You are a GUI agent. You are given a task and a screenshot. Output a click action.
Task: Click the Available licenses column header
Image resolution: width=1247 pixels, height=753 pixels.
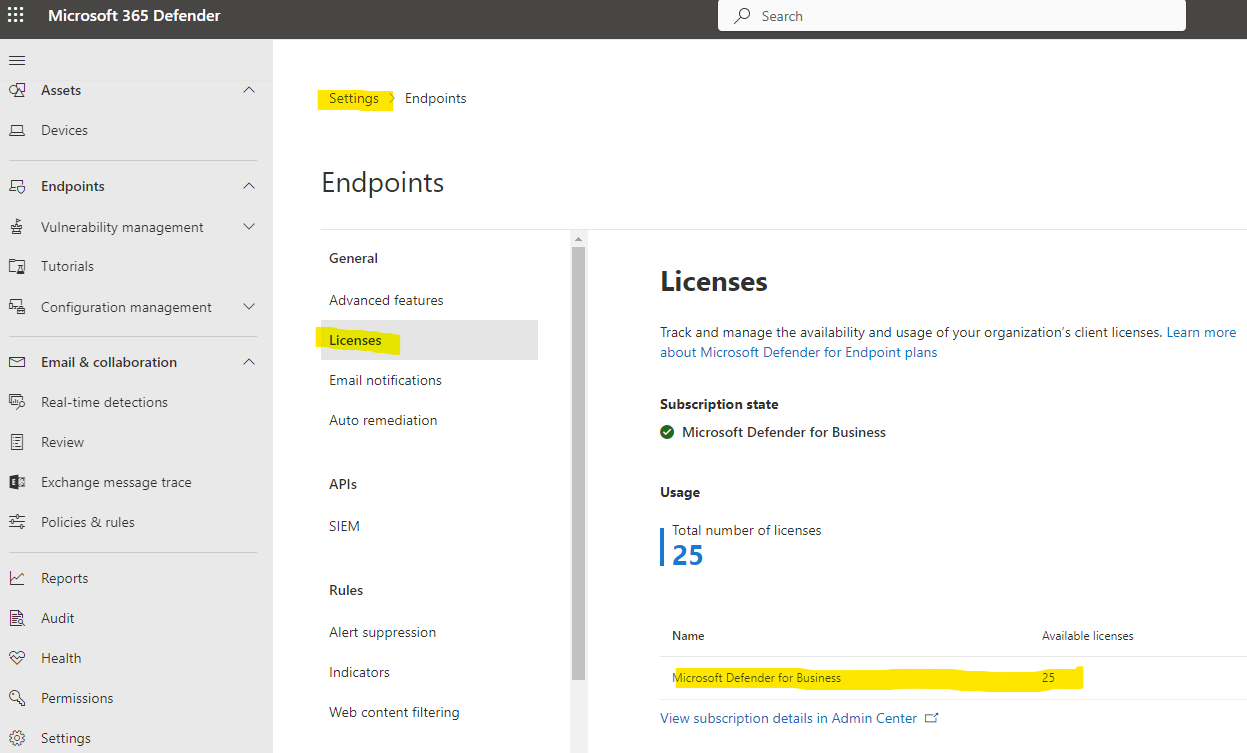pos(1087,636)
